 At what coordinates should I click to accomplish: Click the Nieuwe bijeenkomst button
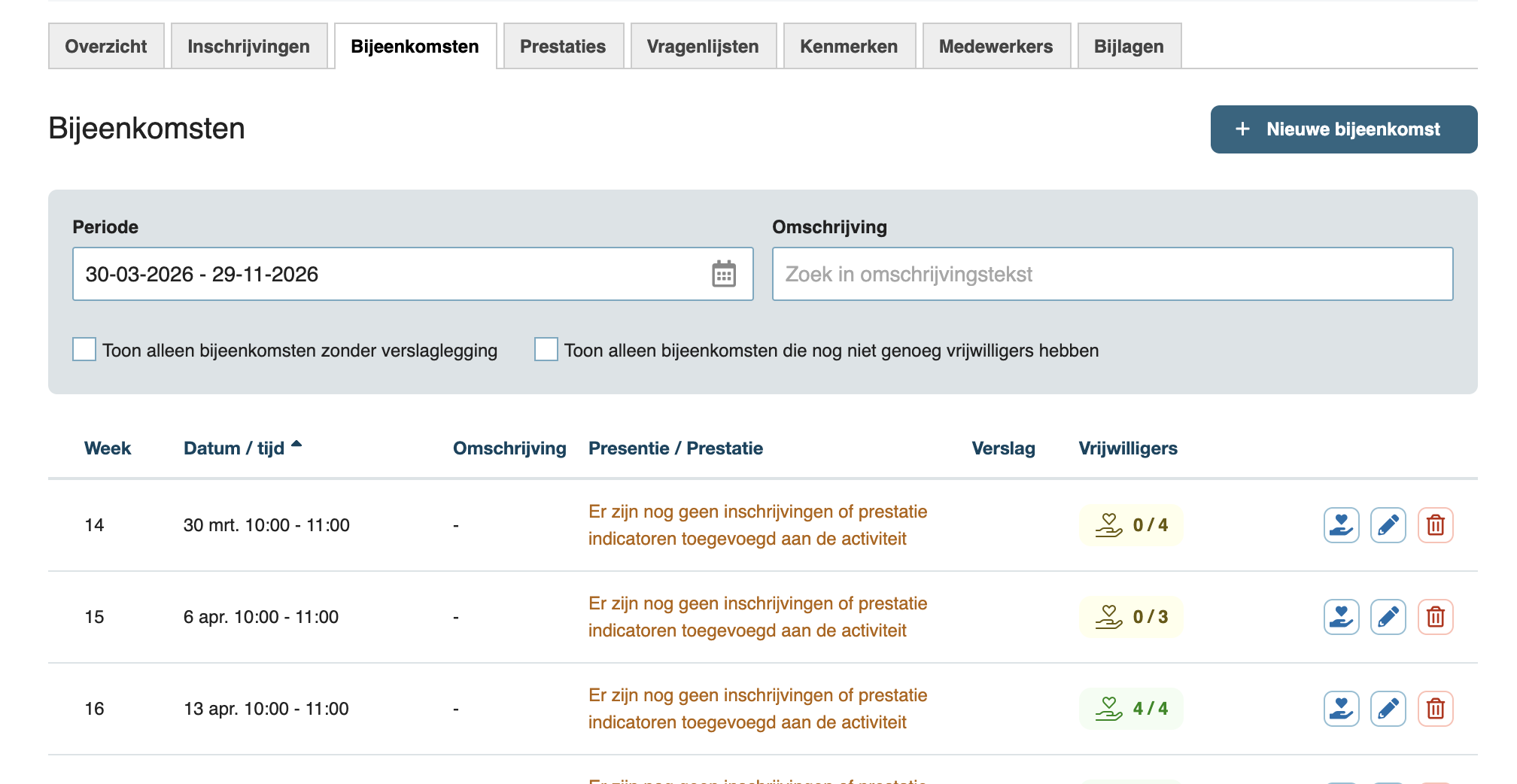coord(1343,129)
